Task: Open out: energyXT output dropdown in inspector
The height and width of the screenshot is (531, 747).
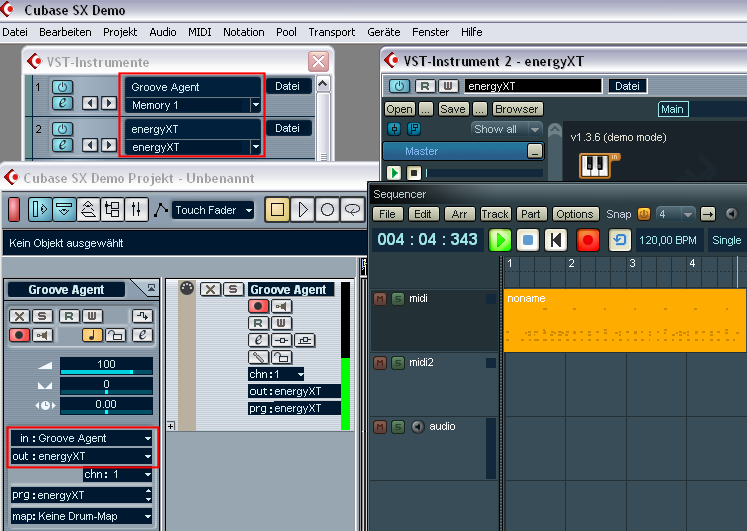Action: [81, 456]
